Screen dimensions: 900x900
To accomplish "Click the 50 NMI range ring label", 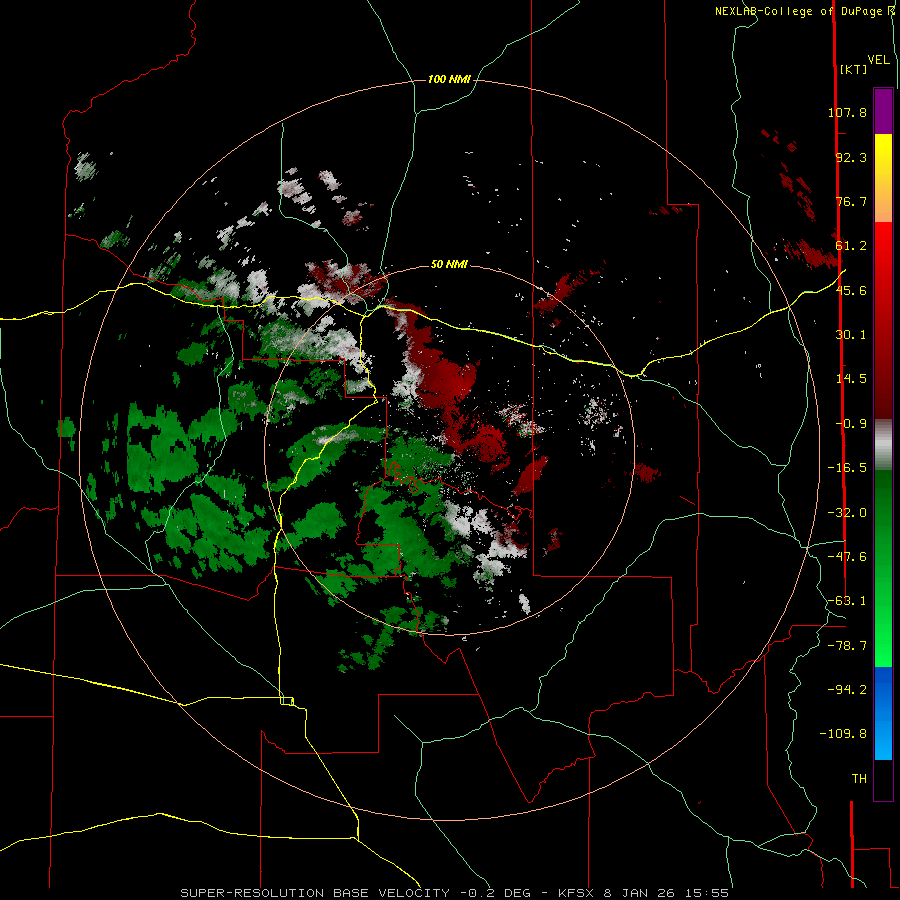I will [x=449, y=264].
